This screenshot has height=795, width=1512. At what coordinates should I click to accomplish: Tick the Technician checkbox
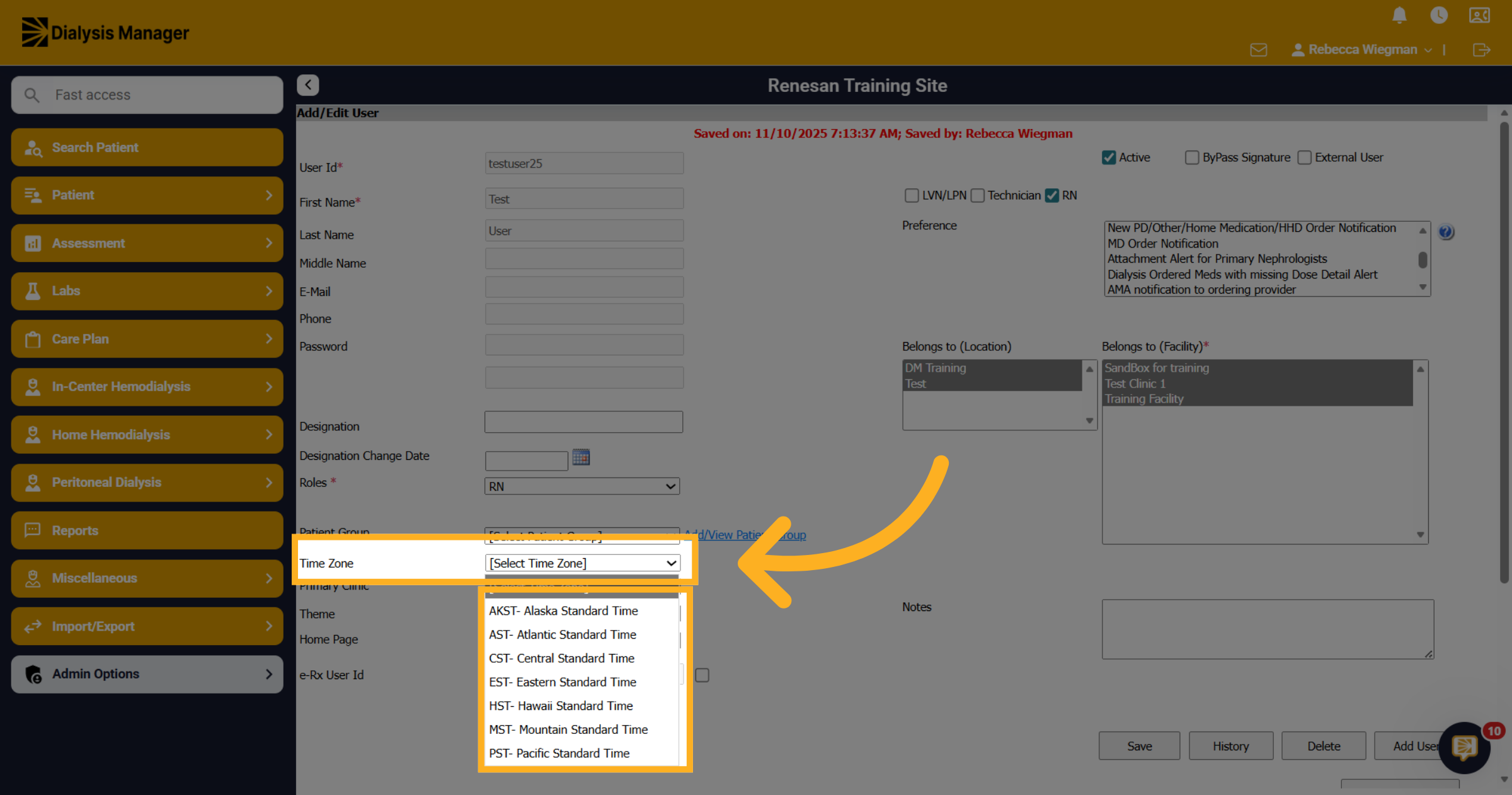pos(978,195)
